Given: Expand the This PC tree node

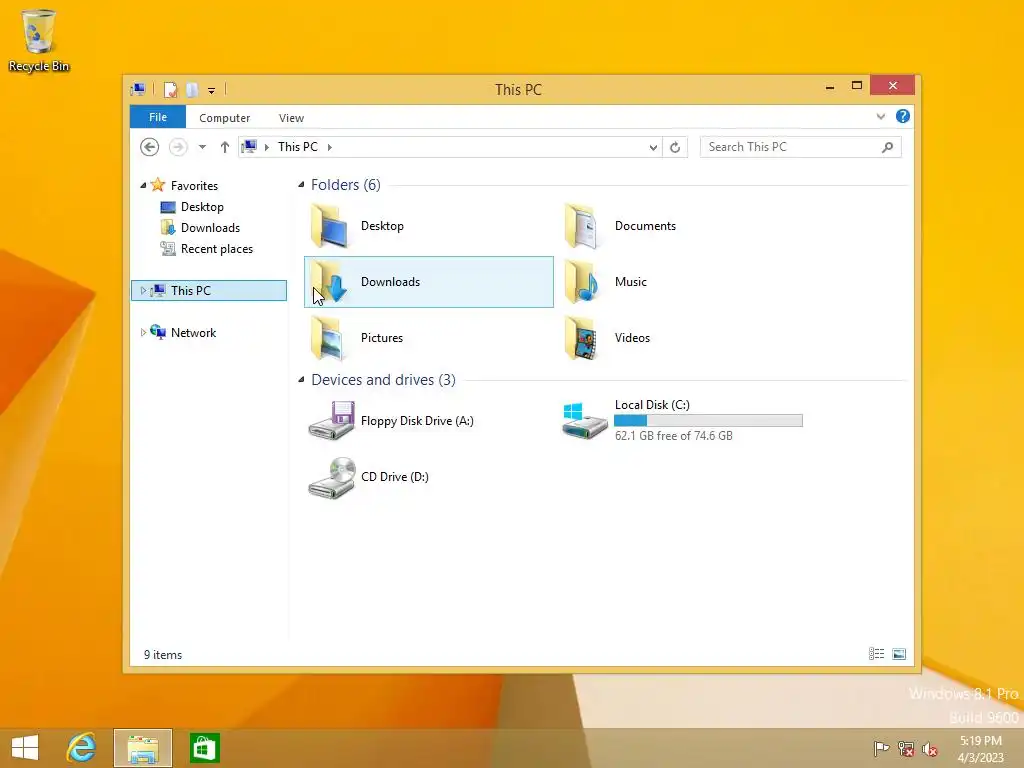Looking at the screenshot, I should pyautogui.click(x=143, y=291).
